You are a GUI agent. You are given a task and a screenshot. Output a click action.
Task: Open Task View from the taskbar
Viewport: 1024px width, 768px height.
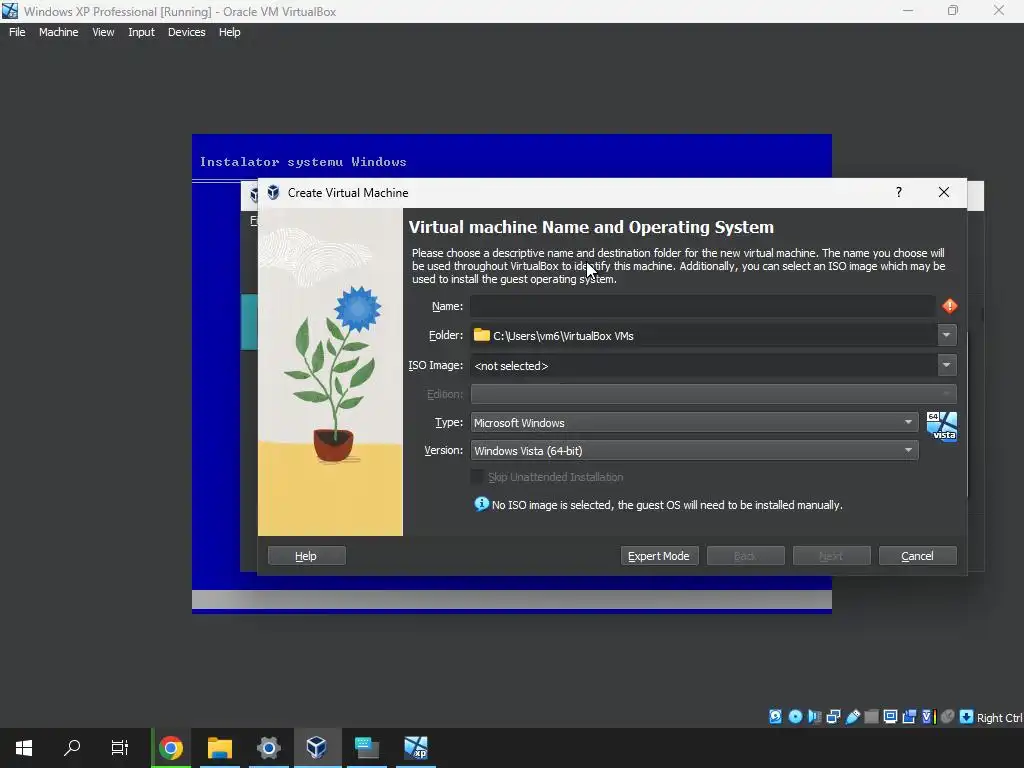[120, 748]
